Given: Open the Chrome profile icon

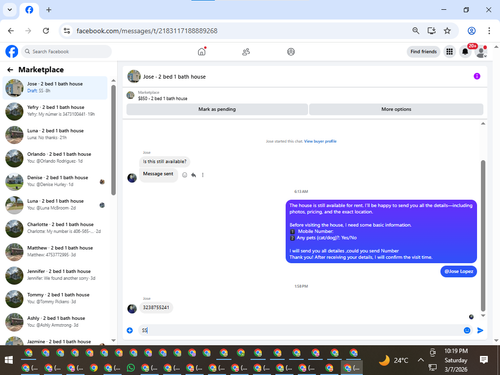Looking at the screenshot, I should coord(471,31).
